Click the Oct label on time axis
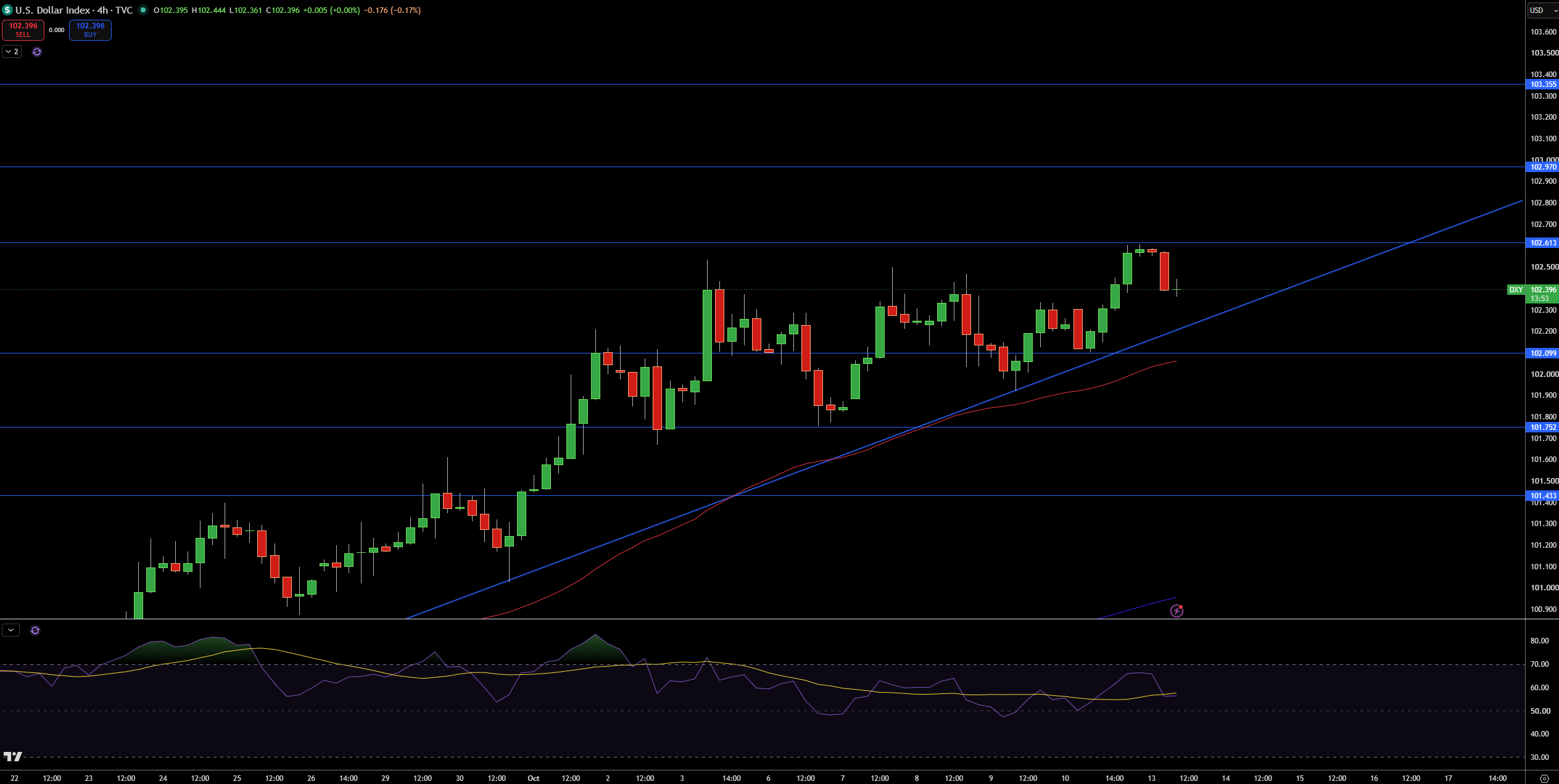Image resolution: width=1559 pixels, height=784 pixels. point(534,778)
